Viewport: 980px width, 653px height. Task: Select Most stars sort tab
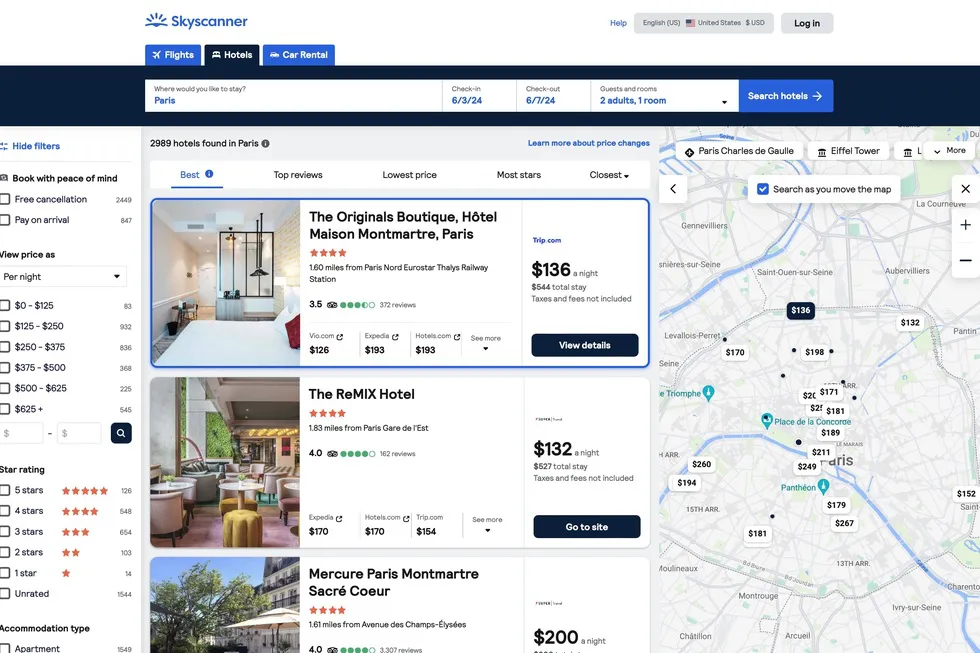(x=519, y=175)
